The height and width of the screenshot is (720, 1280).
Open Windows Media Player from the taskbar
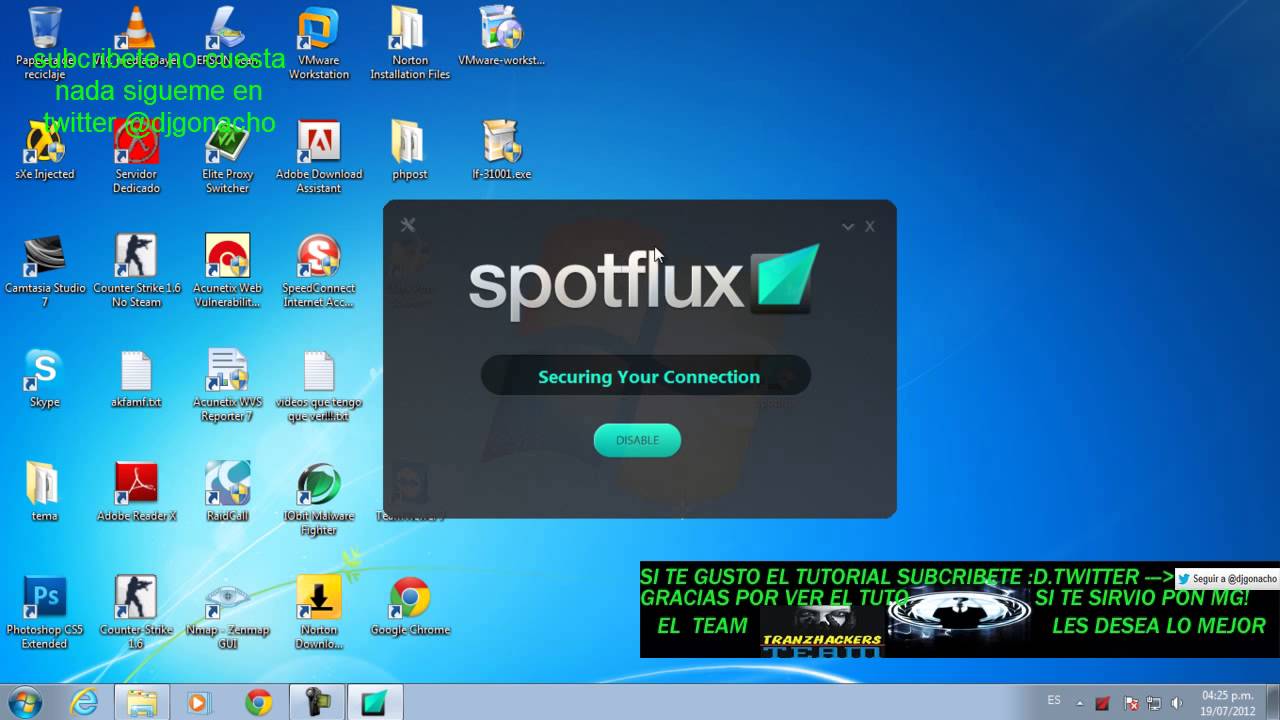[x=198, y=703]
